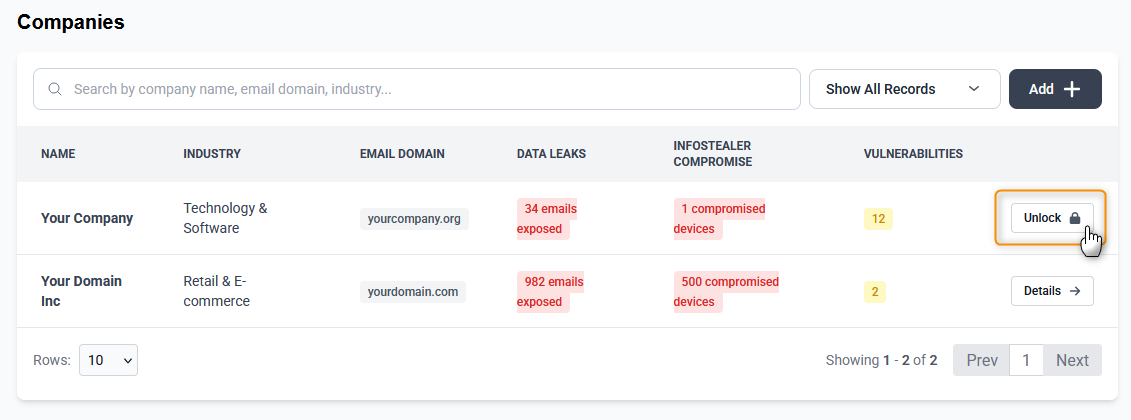This screenshot has width=1131, height=420.
Task: Click chevron in Show All Records filter
Action: (x=974, y=89)
